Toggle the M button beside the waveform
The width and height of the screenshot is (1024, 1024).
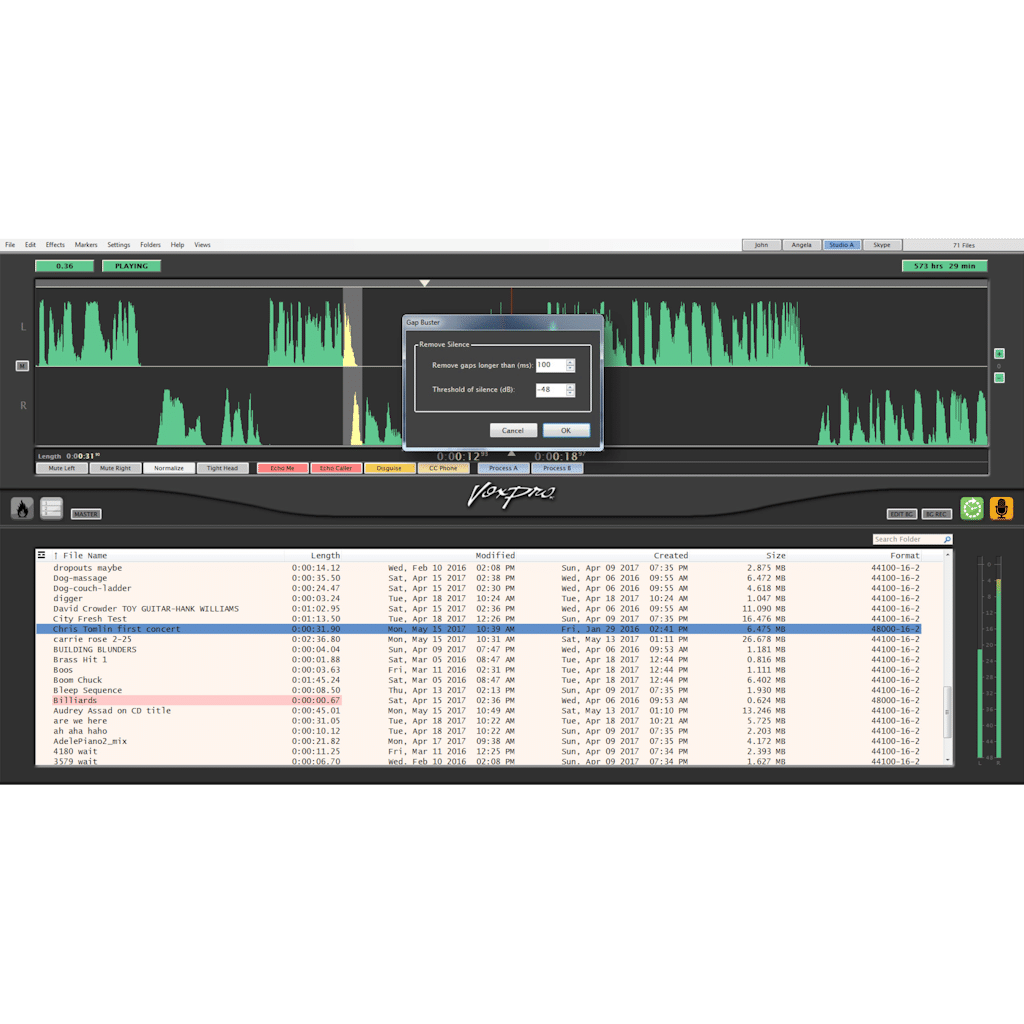(x=22, y=366)
